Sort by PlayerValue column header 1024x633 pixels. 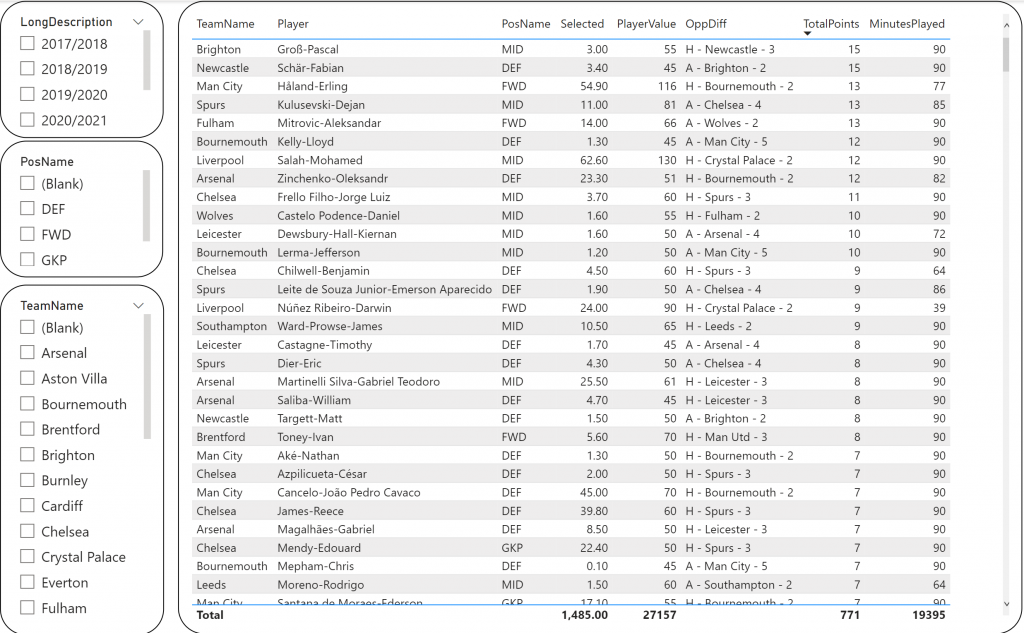click(646, 24)
